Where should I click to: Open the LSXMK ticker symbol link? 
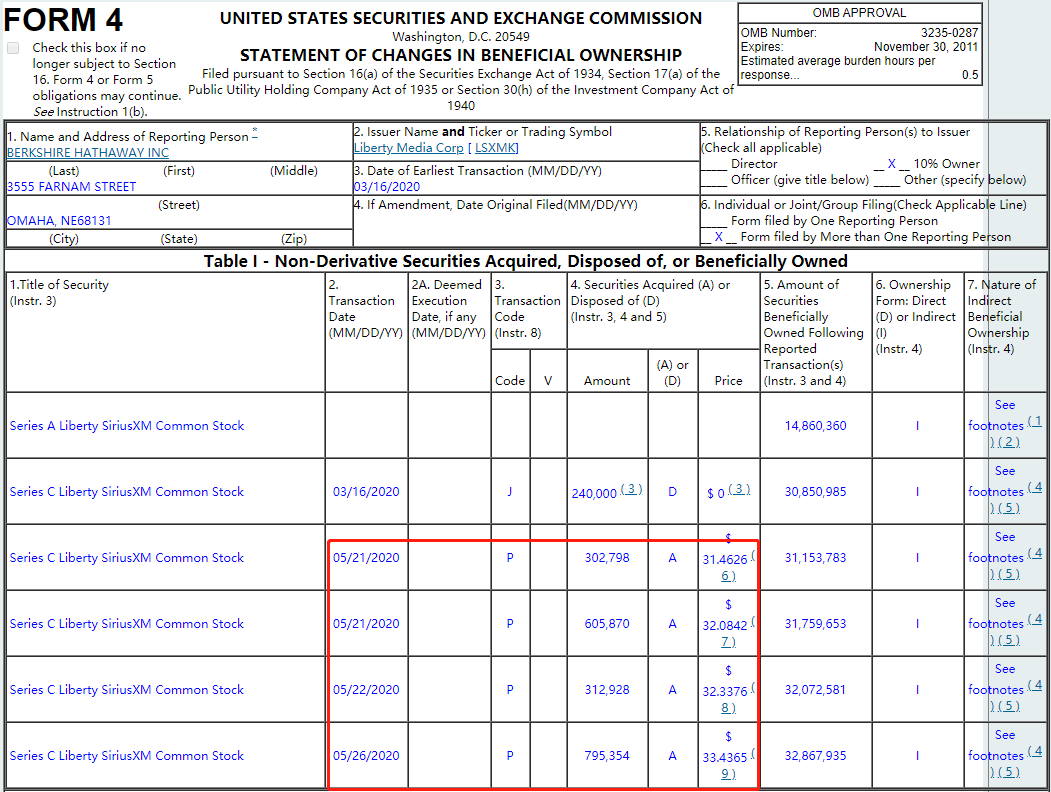pyautogui.click(x=496, y=147)
